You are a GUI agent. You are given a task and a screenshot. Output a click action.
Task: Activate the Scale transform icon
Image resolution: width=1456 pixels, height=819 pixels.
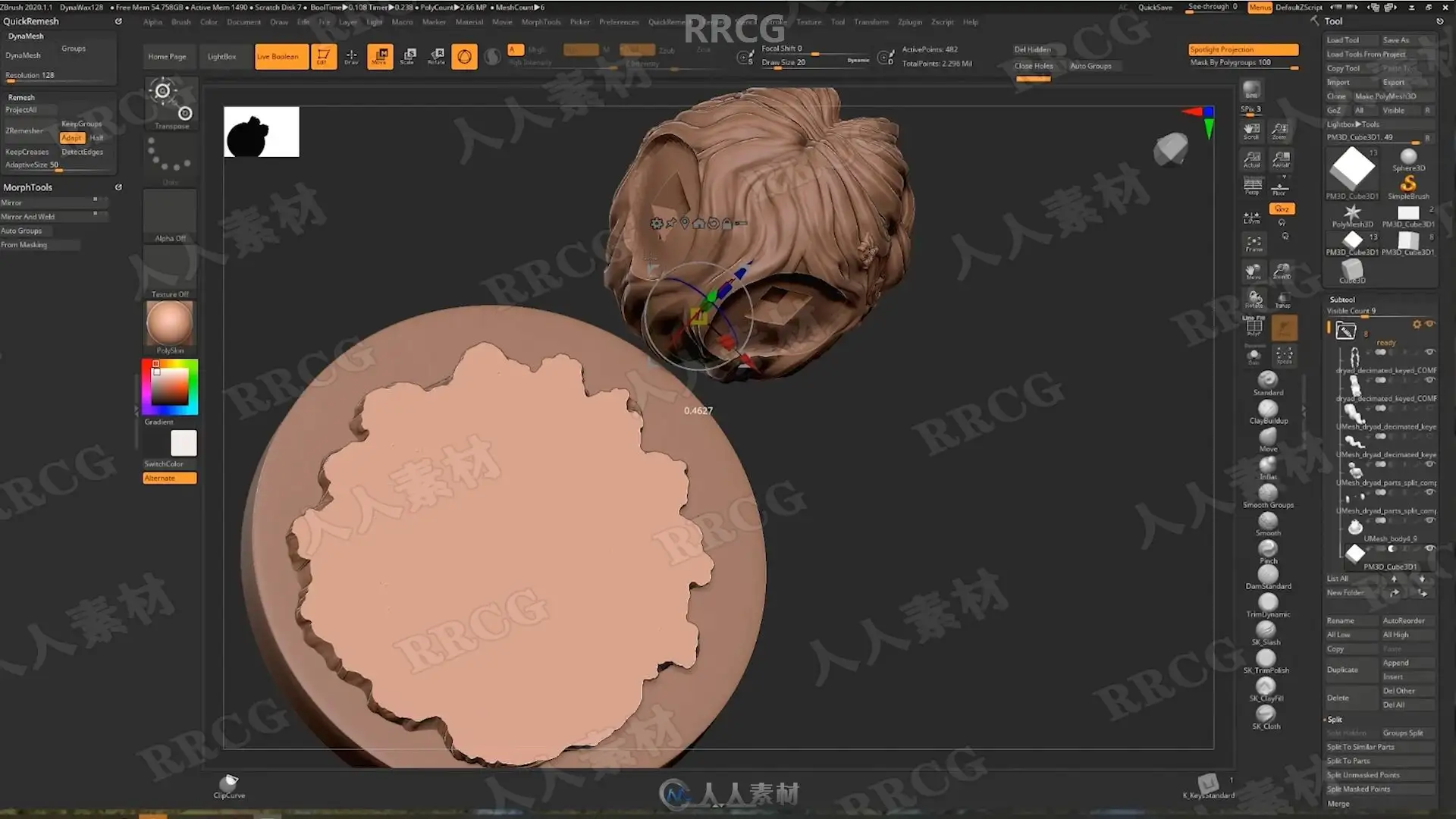pyautogui.click(x=408, y=56)
